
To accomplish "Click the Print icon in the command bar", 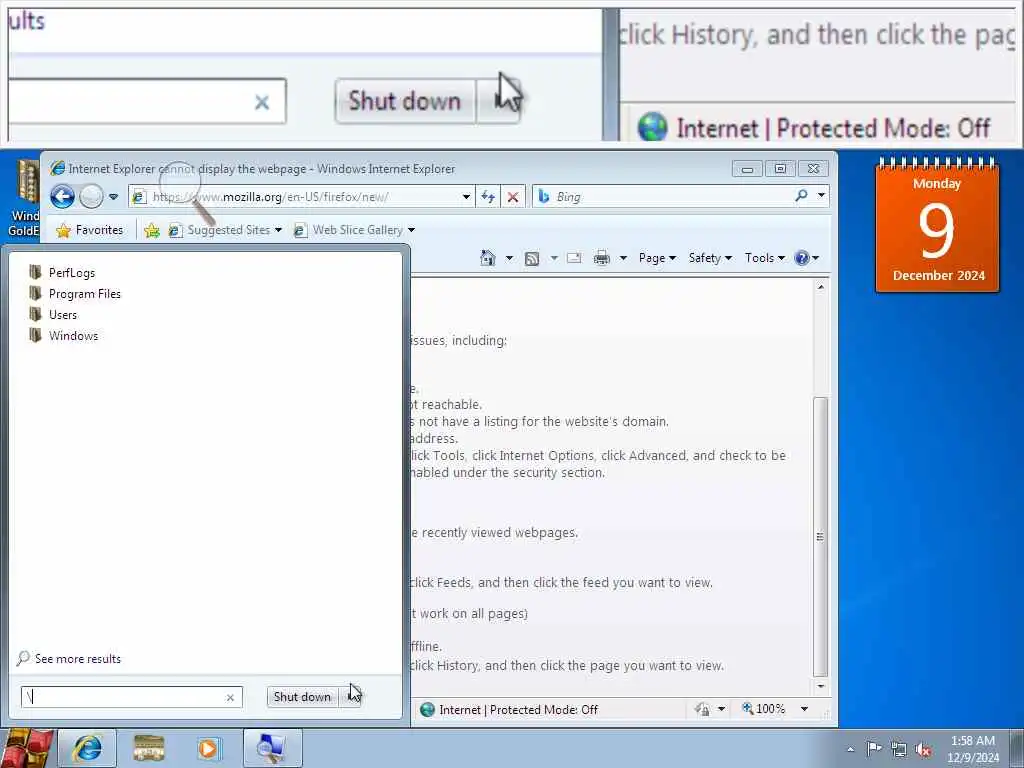I will pos(601,259).
